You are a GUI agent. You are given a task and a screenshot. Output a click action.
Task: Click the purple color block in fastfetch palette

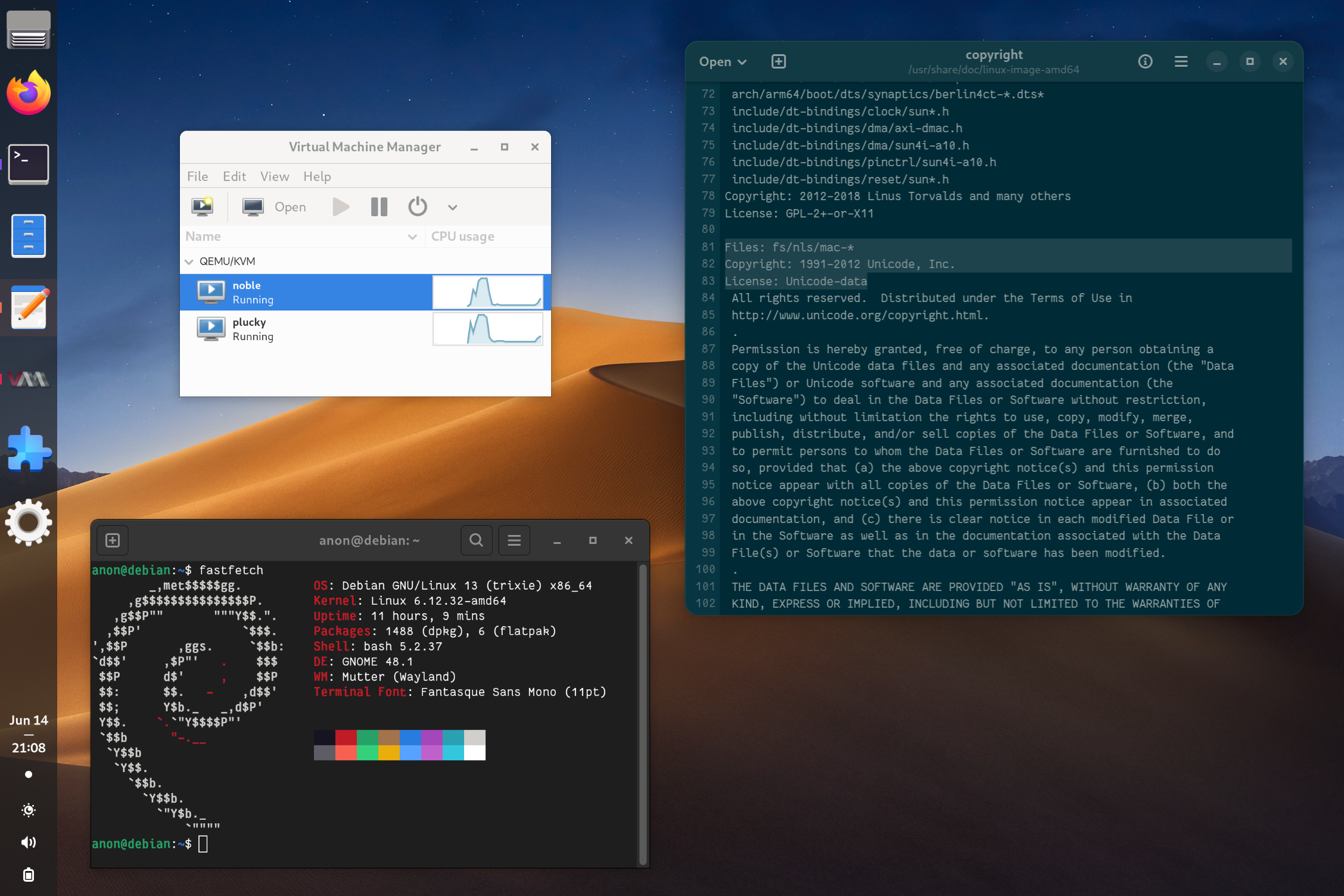(432, 738)
